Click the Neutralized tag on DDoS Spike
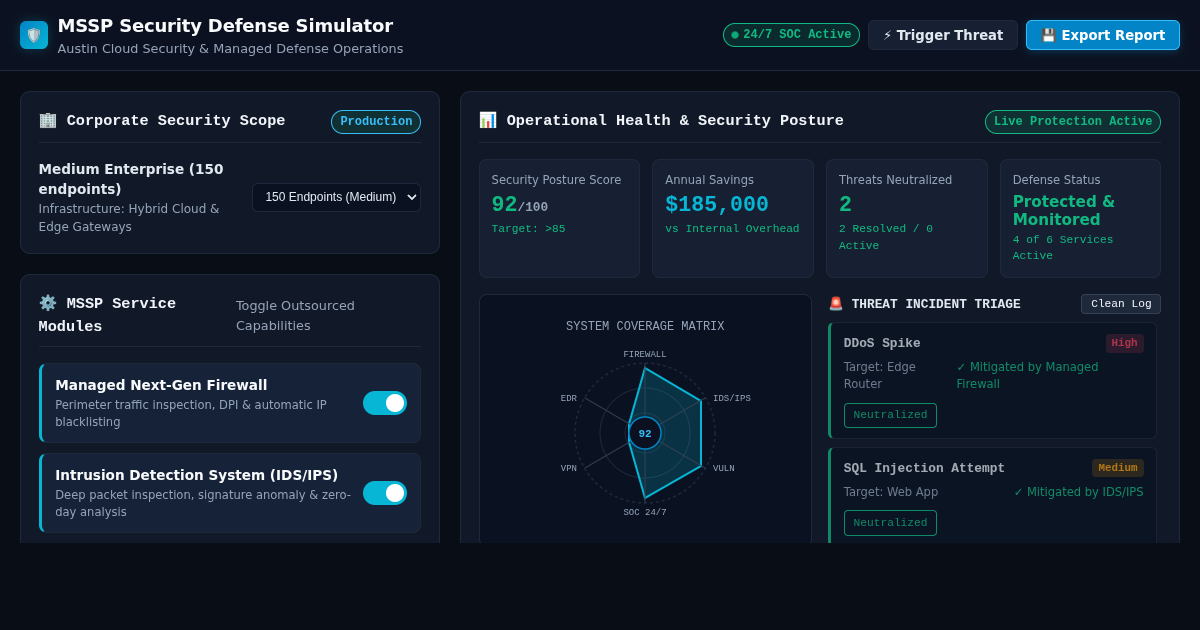 [890, 415]
